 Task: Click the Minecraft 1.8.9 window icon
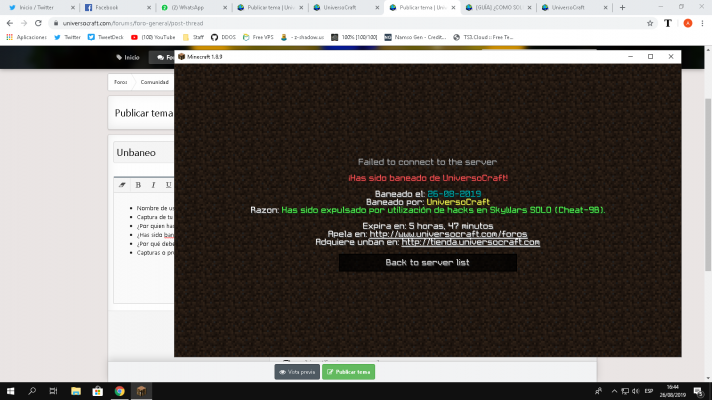(x=182, y=57)
